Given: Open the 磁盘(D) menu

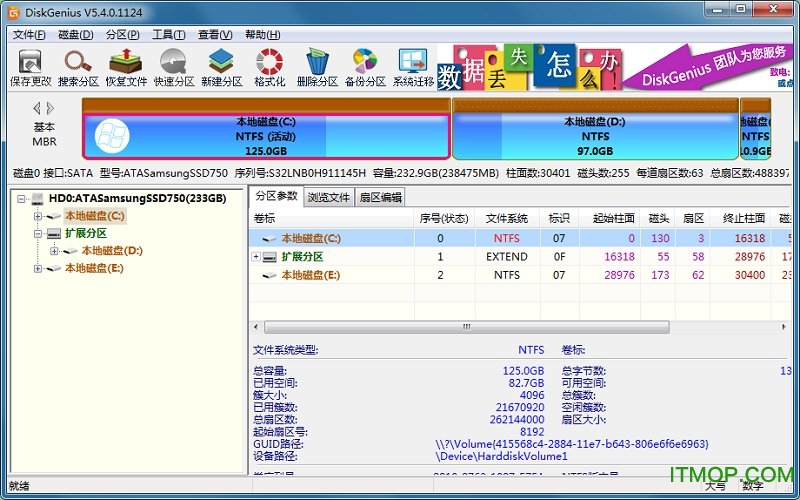Looking at the screenshot, I should 76,35.
